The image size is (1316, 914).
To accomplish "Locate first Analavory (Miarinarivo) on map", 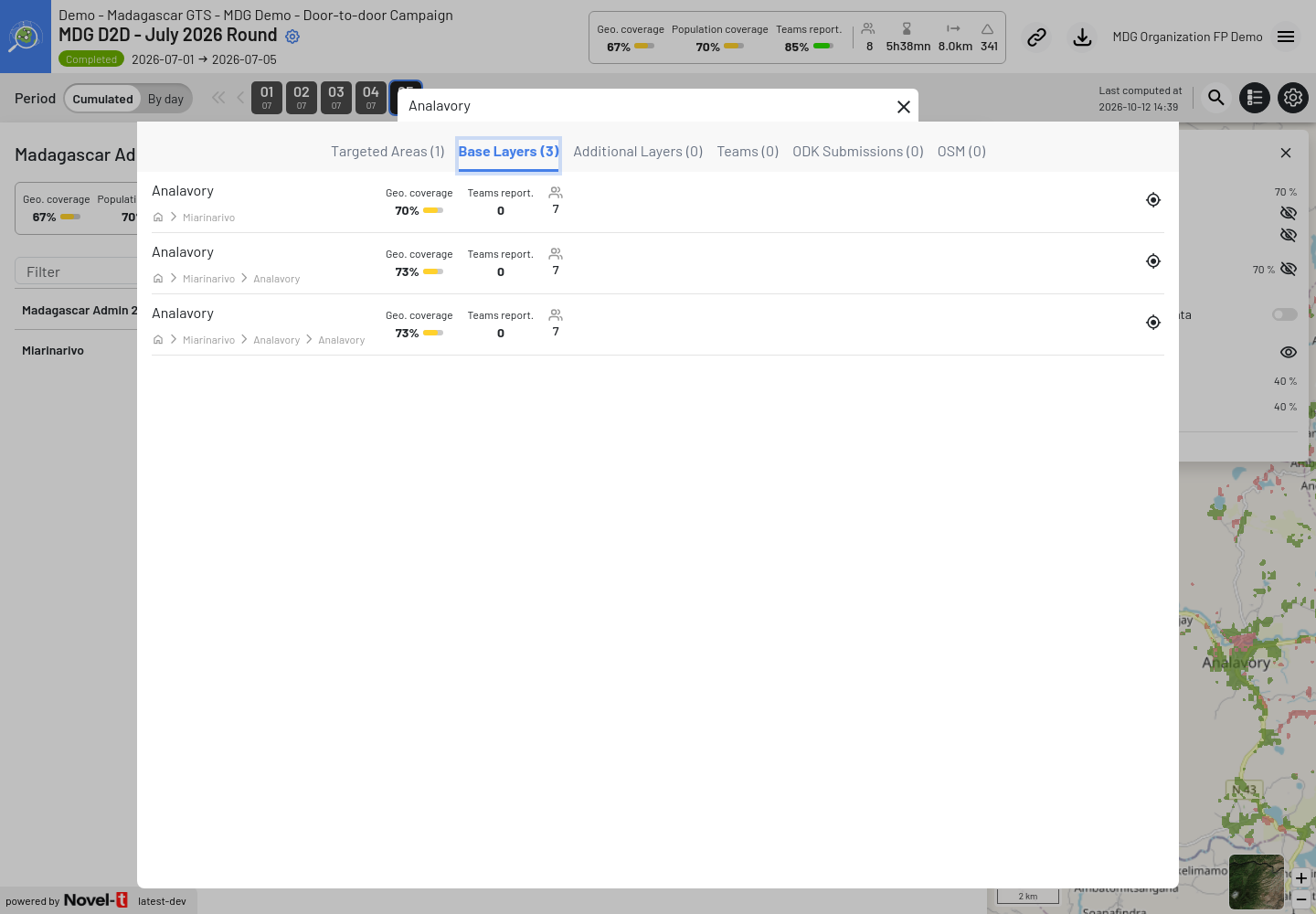I will 1153,200.
